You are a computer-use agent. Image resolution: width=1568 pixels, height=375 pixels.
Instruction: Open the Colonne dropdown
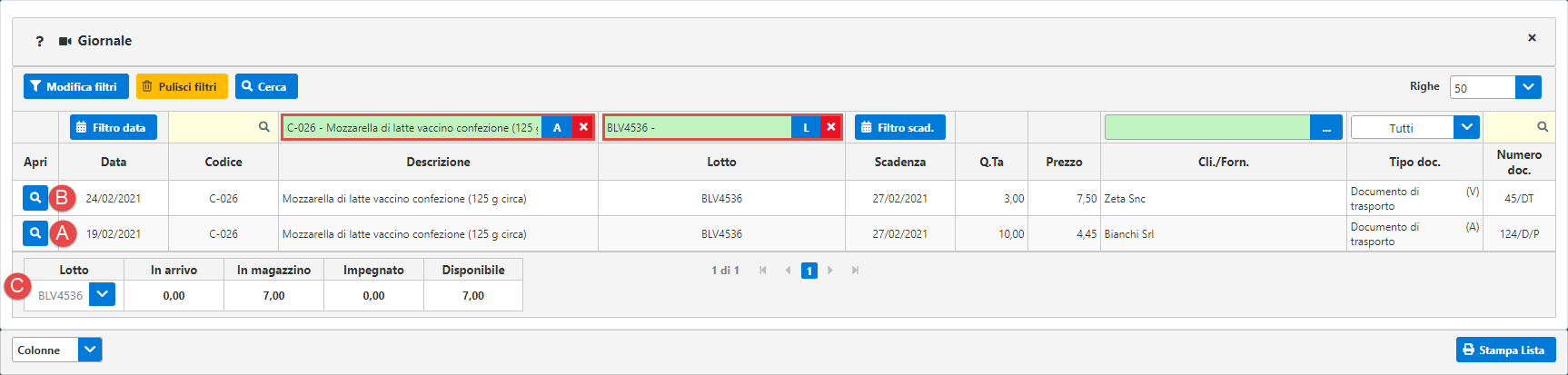click(x=90, y=350)
